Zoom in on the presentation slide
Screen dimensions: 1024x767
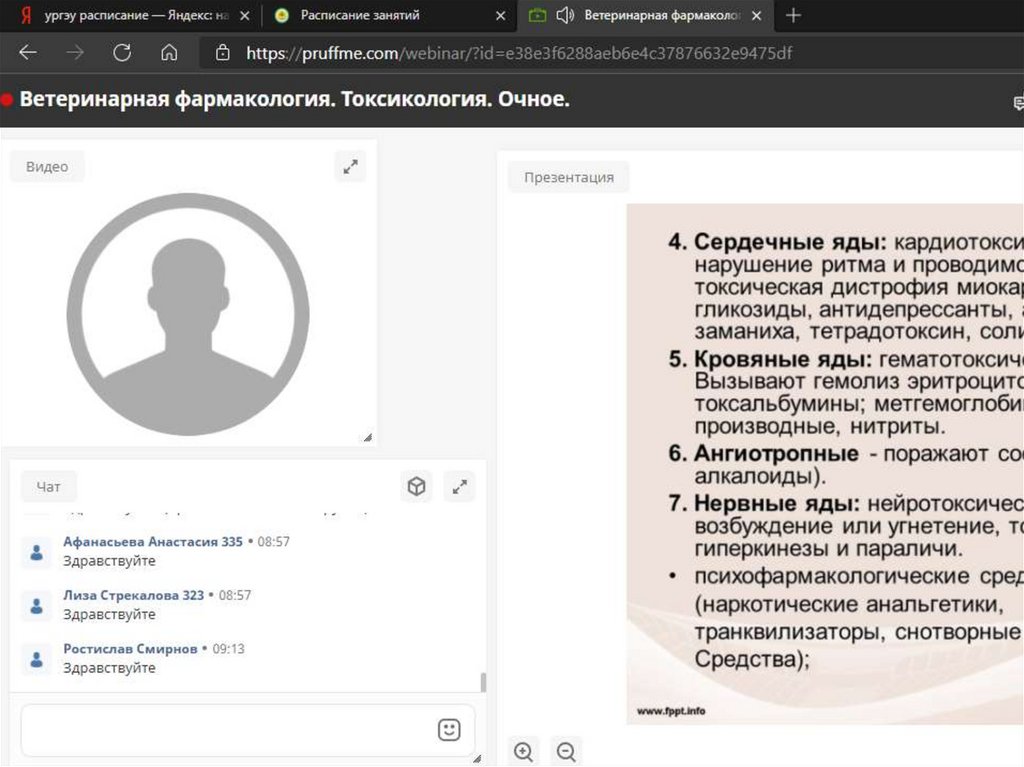(523, 751)
